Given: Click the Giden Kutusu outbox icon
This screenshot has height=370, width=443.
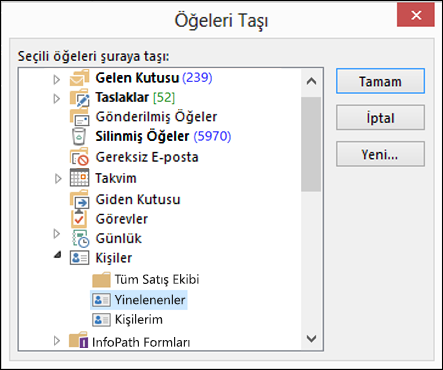Looking at the screenshot, I should point(79,199).
